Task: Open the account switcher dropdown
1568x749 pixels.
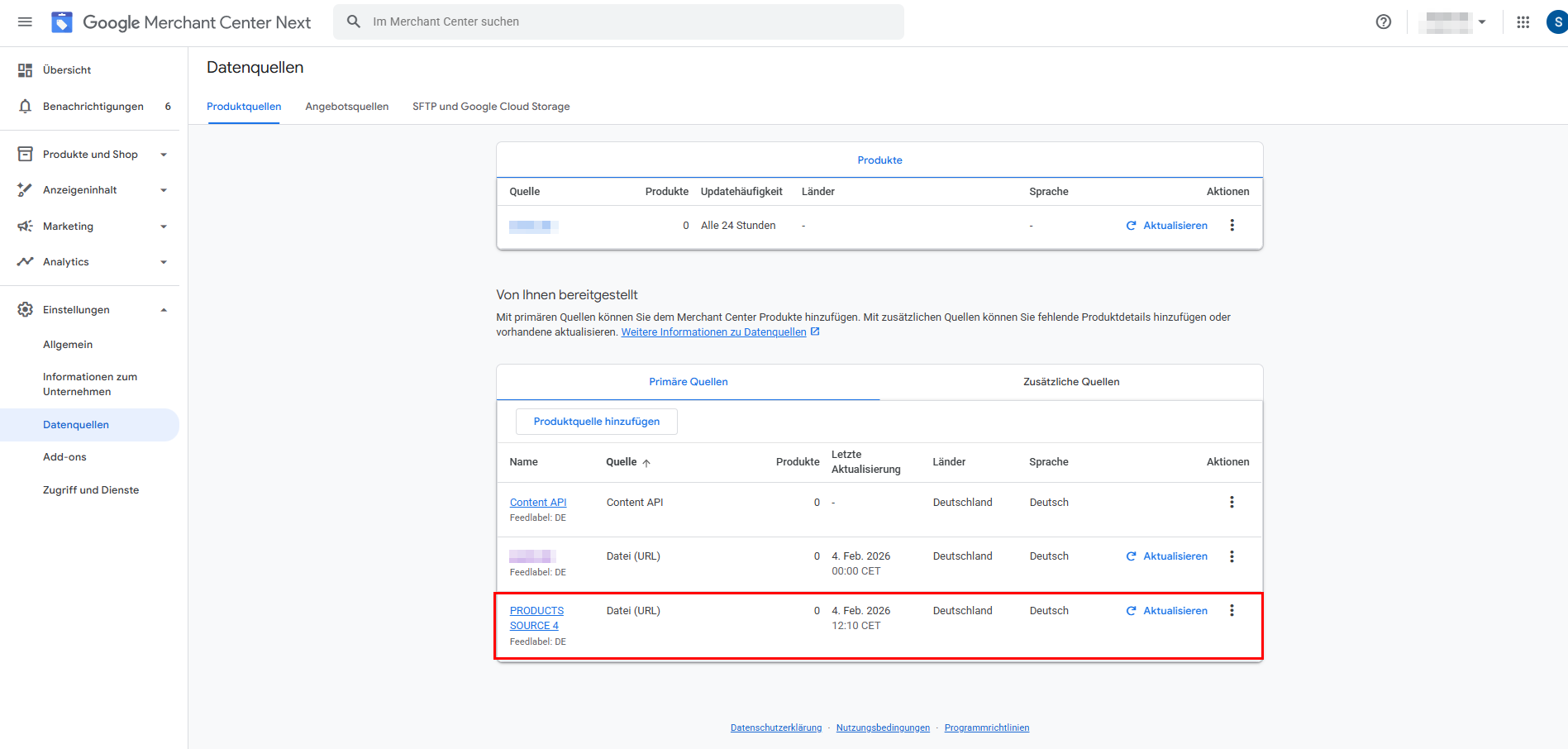Action: 1482,22
